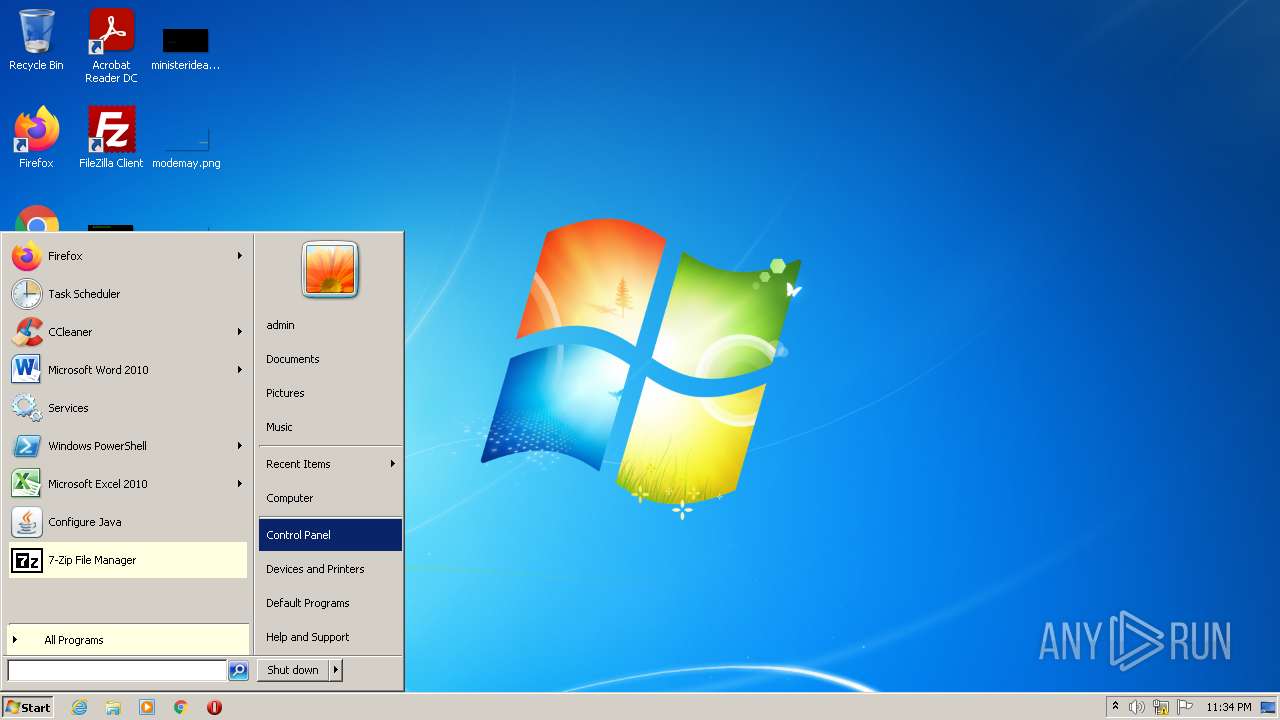This screenshot has height=720, width=1280.
Task: Open Configure Java
Action: tap(128, 522)
